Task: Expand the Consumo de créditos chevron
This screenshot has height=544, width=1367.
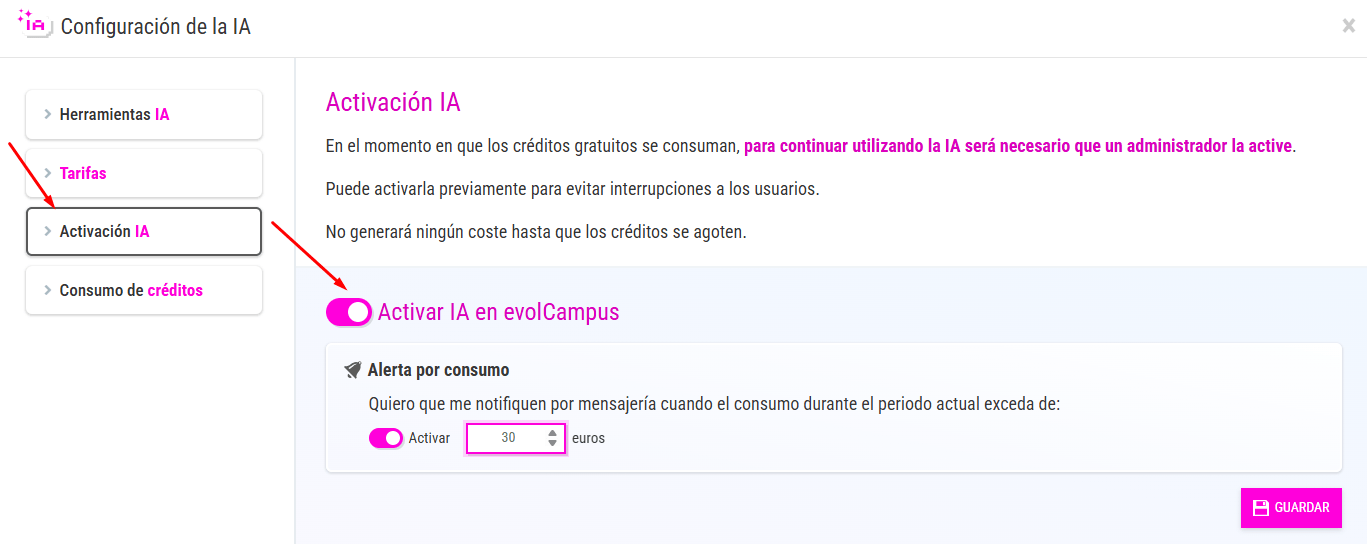Action: click(x=48, y=290)
